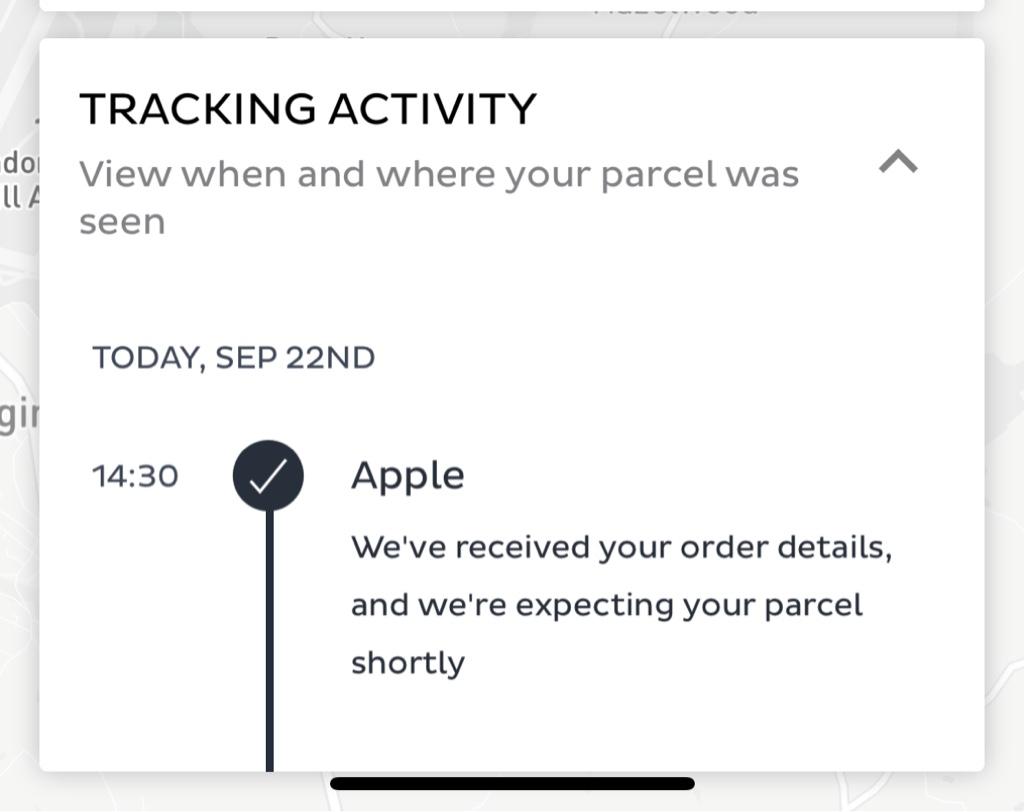Tap 'We've received your order details' line
Viewport: 1024px width, 812px height.
(x=621, y=548)
